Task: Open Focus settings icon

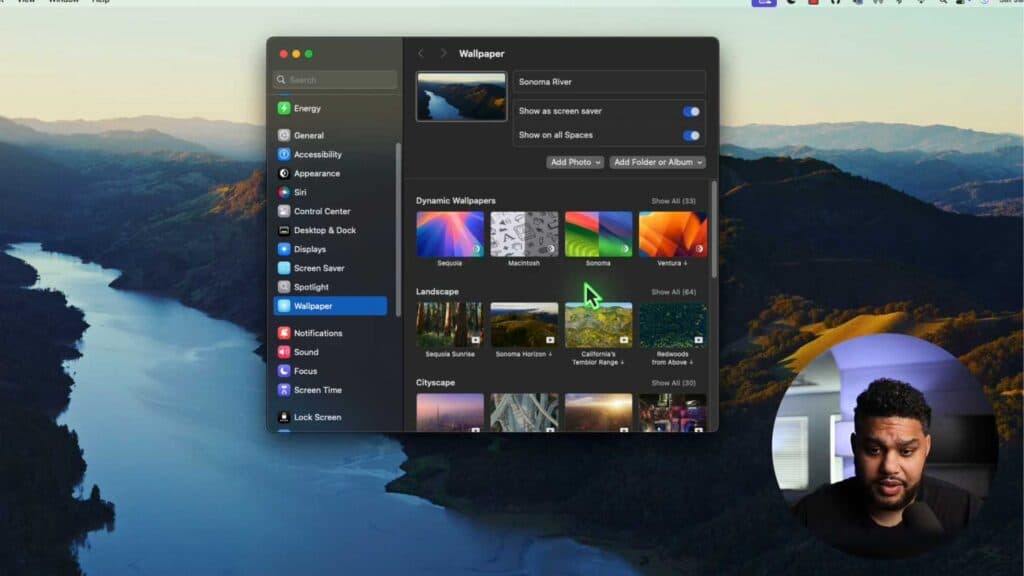Action: (283, 371)
